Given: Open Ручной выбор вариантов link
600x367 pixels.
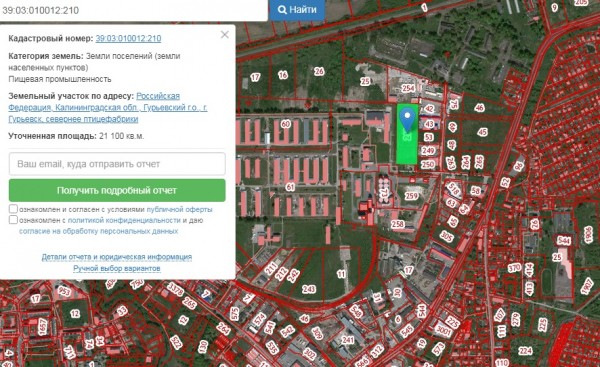Looking at the screenshot, I should pos(117,268).
